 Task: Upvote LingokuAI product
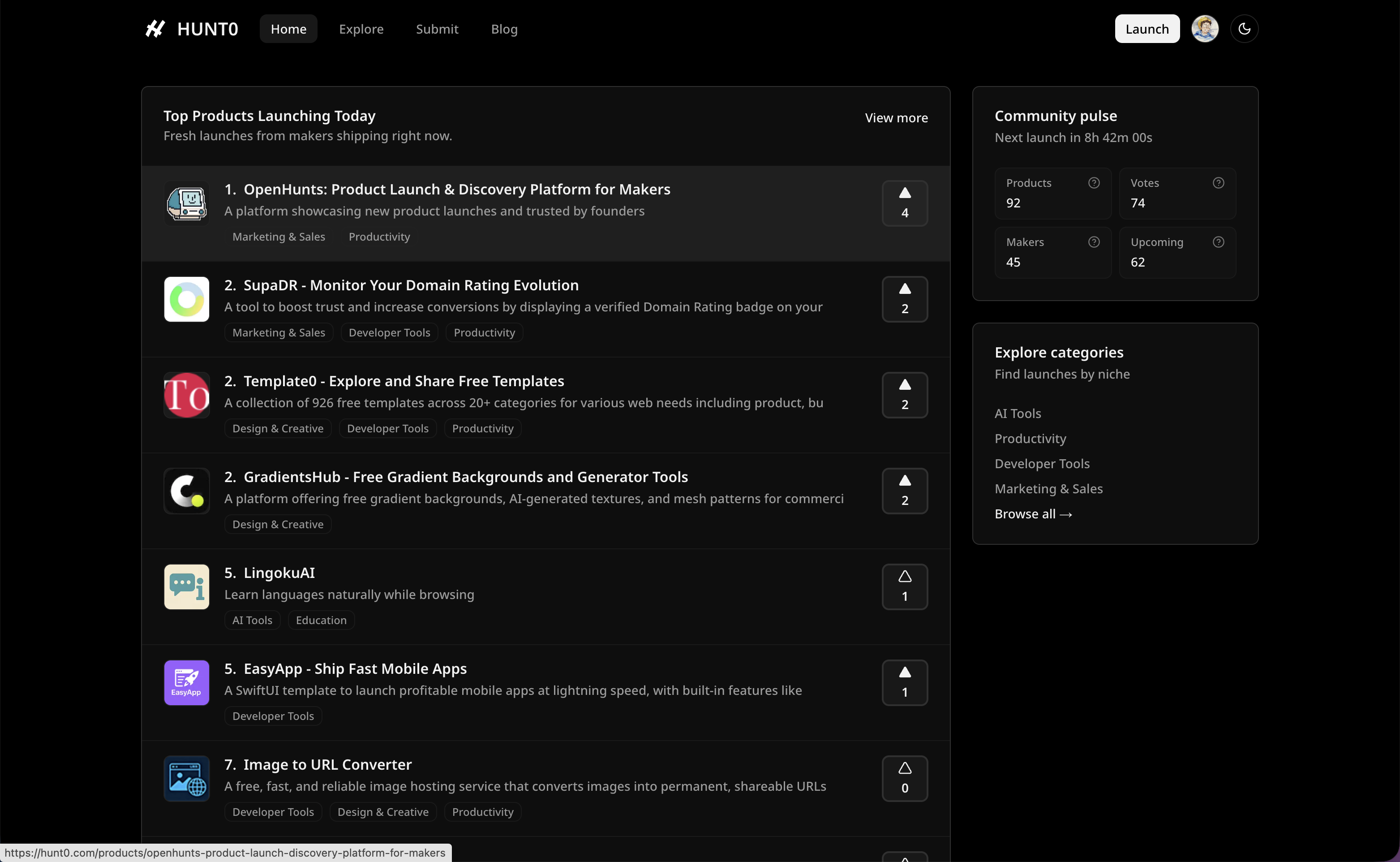coord(905,586)
